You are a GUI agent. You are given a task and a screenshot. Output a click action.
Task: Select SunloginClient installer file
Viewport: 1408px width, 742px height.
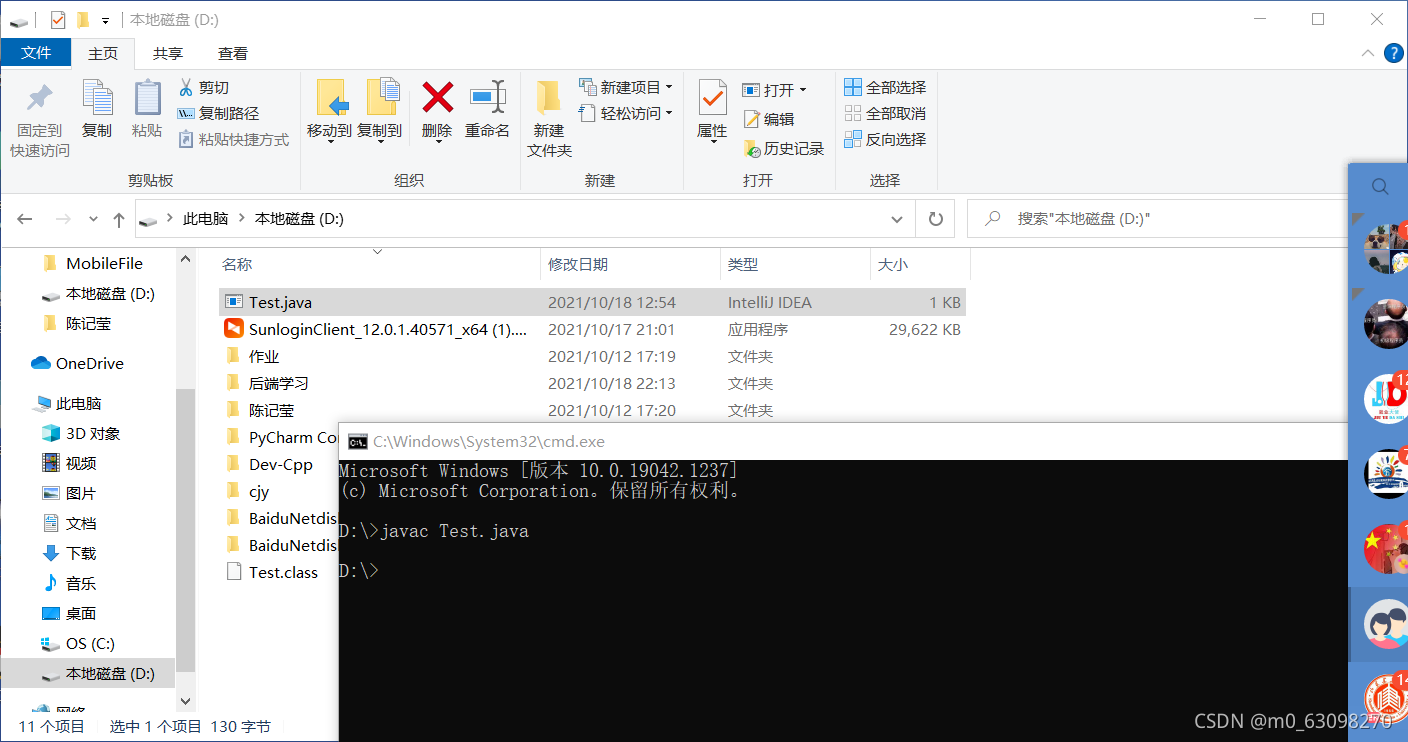tap(591, 329)
